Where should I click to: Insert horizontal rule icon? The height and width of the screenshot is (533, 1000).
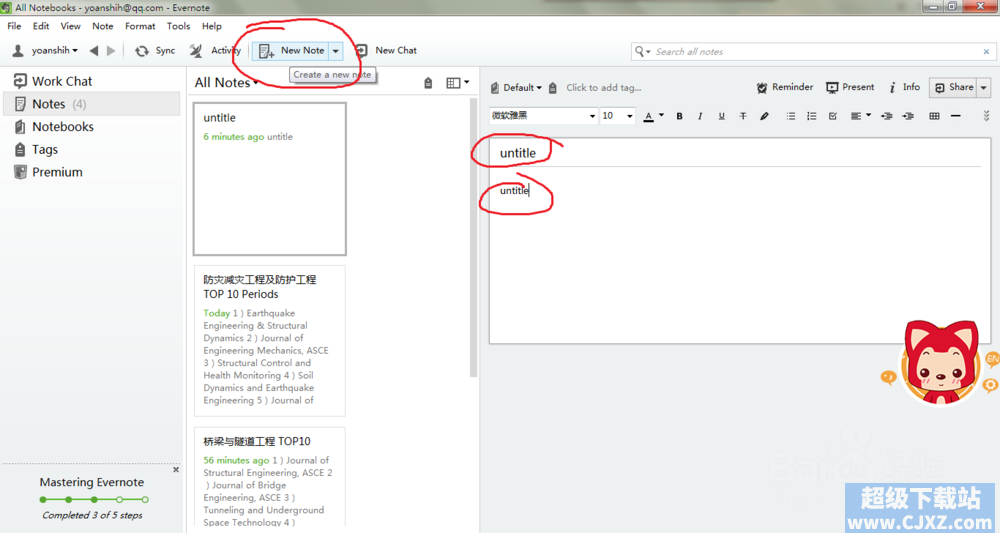coord(955,116)
